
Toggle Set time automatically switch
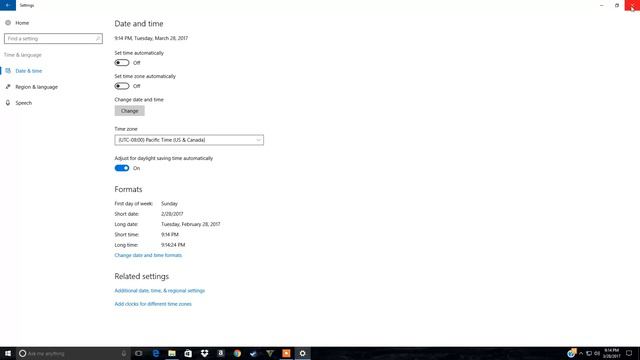pyautogui.click(x=122, y=63)
